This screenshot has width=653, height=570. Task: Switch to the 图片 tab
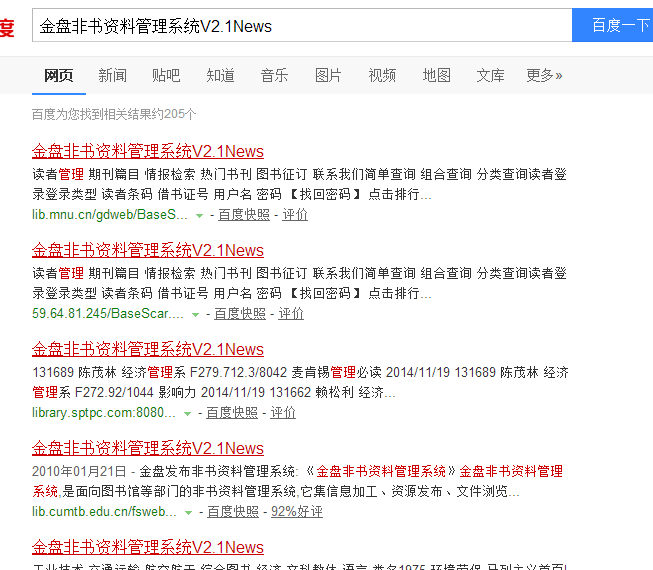point(328,75)
